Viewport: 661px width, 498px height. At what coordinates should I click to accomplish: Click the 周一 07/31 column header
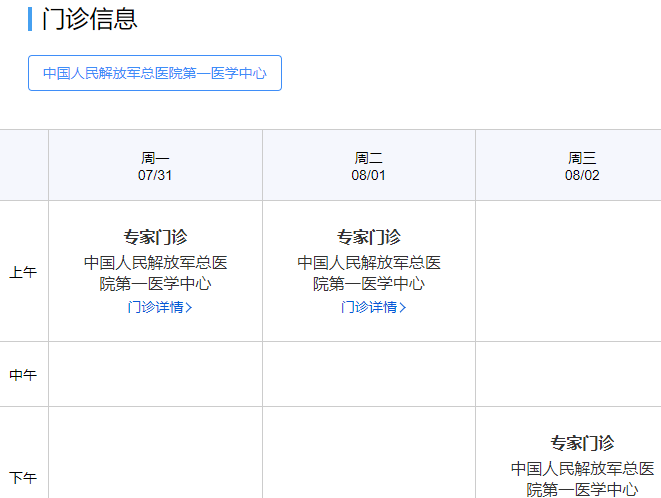(x=155, y=166)
